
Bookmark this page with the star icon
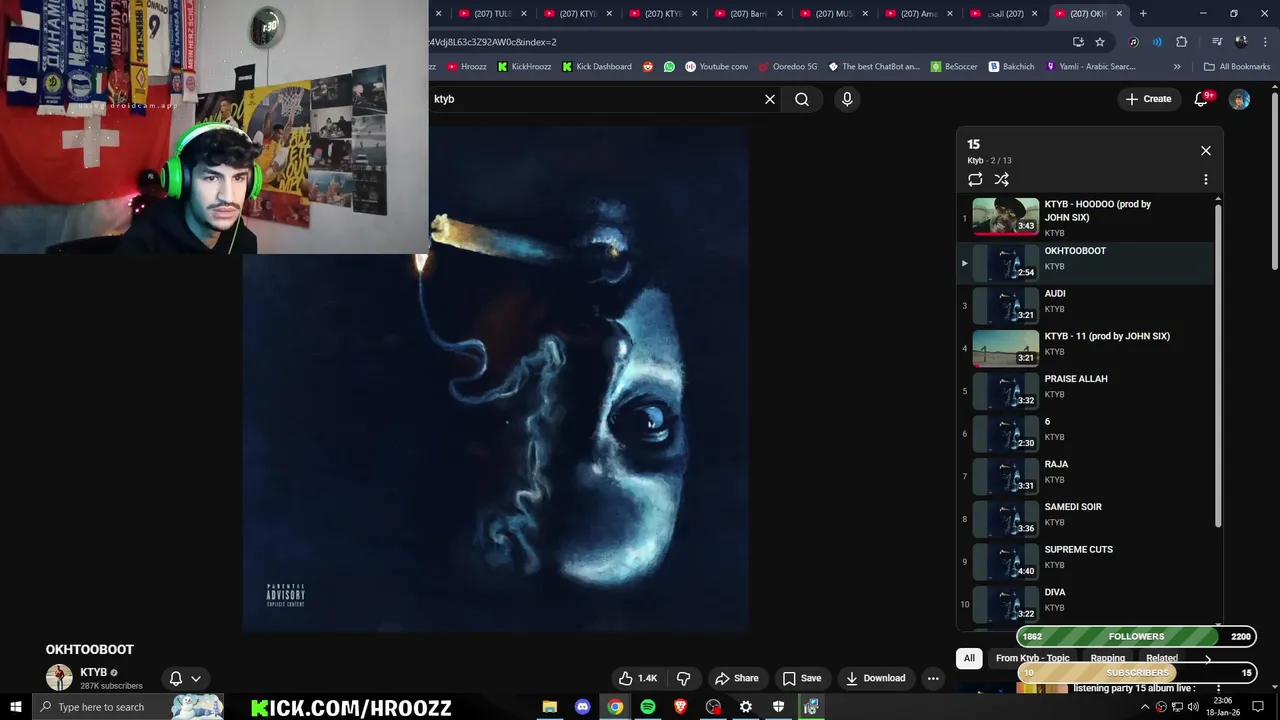1100,42
